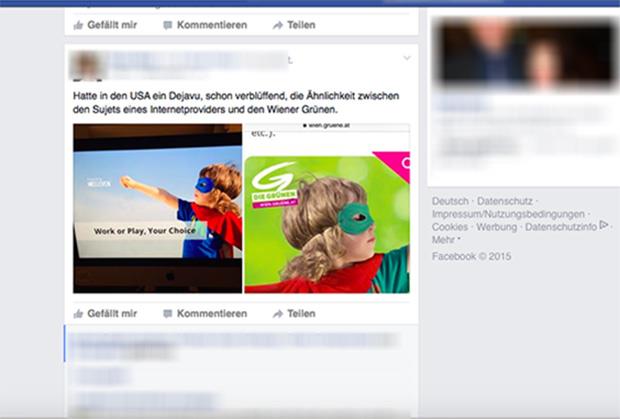Open the Datenschutzinfo footer link
620x419 pixels.
[560, 227]
